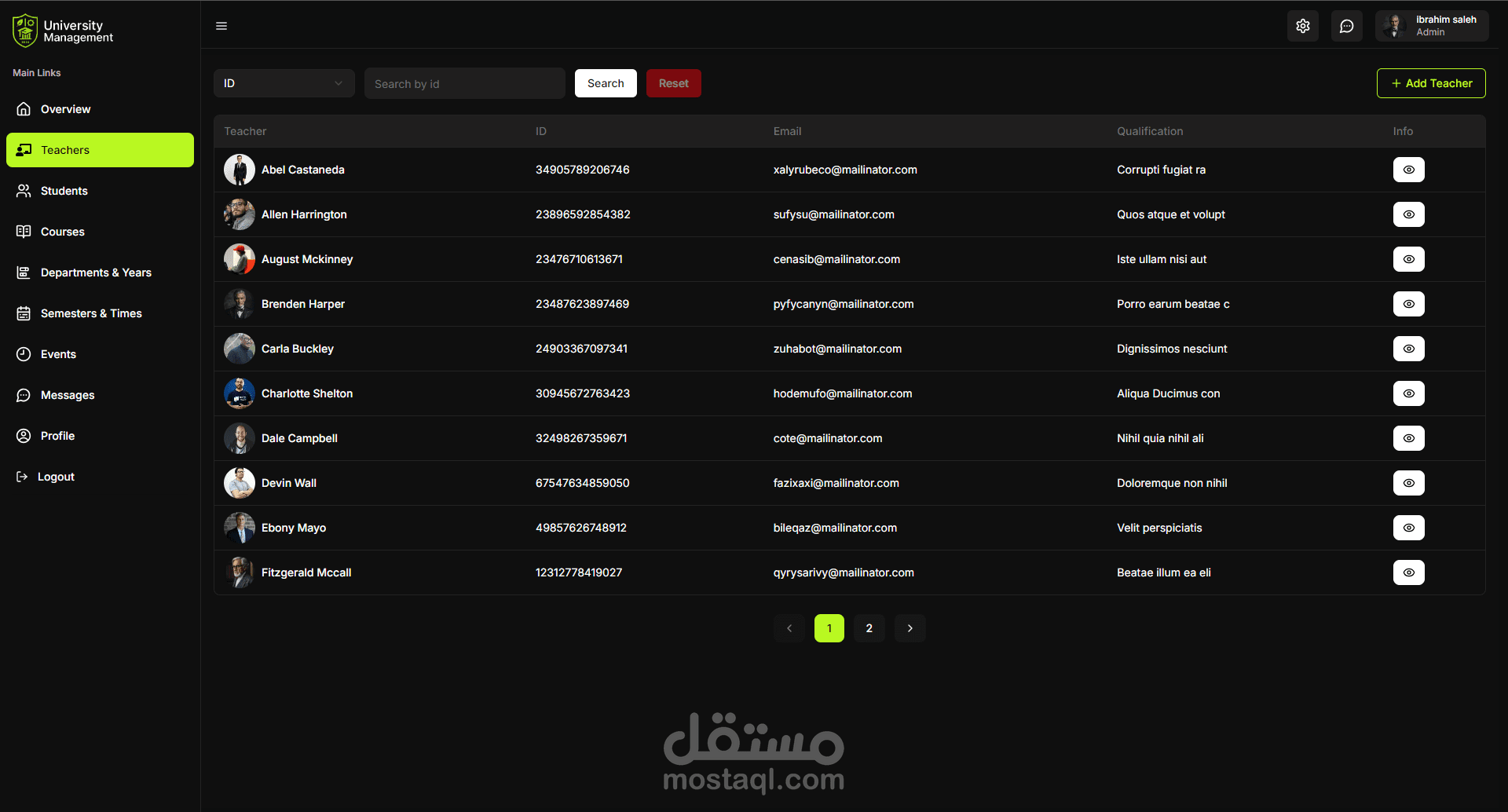
Task: Open the chat messages icon in header
Action: [x=1347, y=26]
